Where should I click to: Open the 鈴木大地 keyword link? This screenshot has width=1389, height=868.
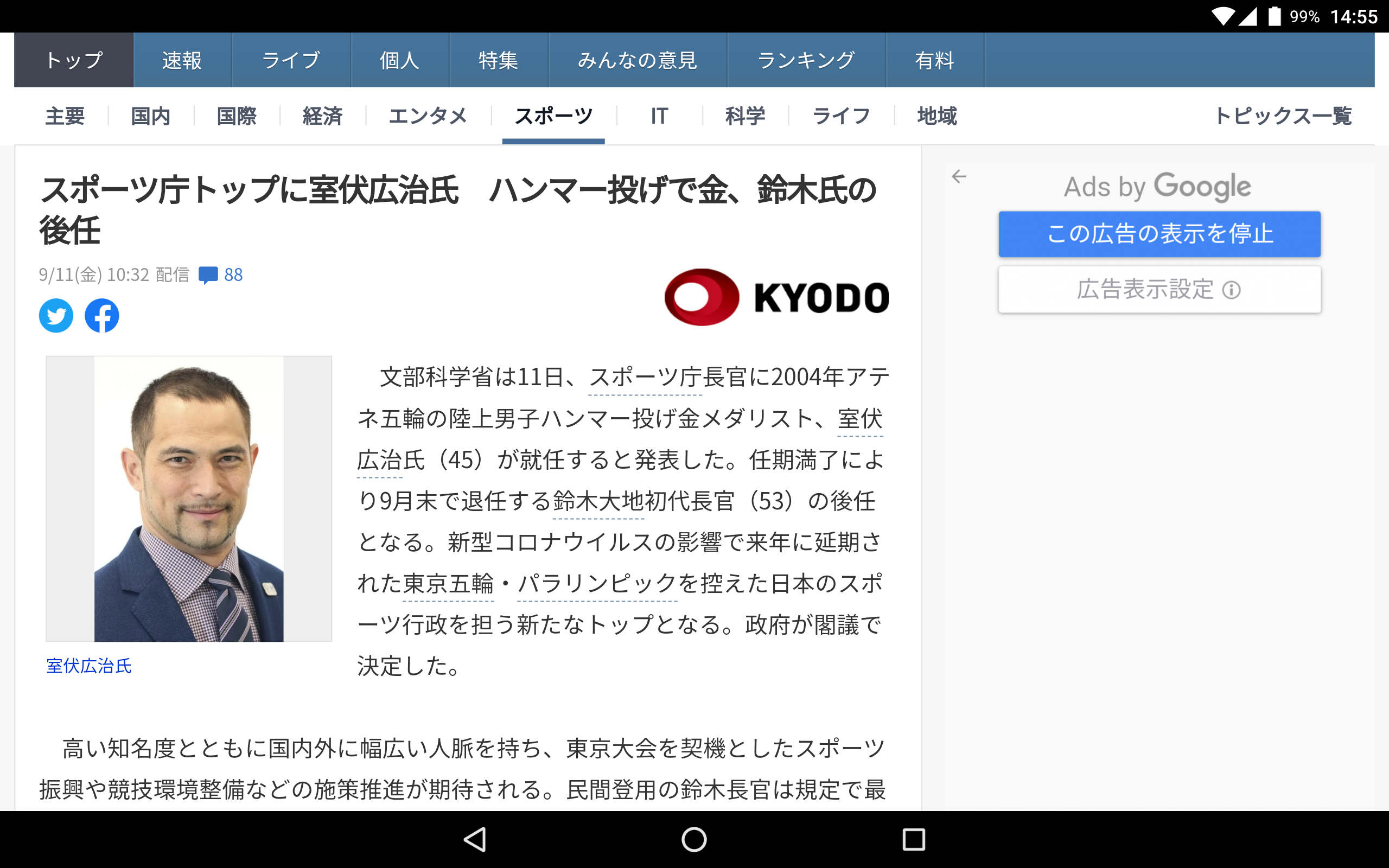click(x=597, y=502)
